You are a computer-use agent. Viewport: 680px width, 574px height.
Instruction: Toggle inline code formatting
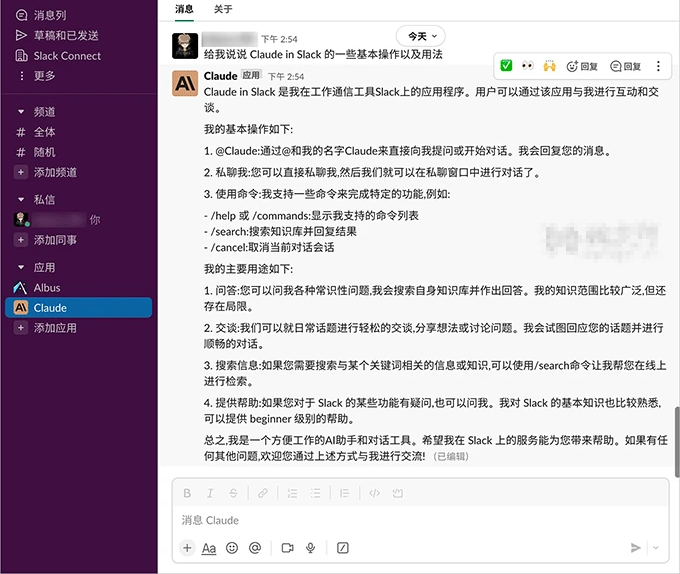[374, 493]
